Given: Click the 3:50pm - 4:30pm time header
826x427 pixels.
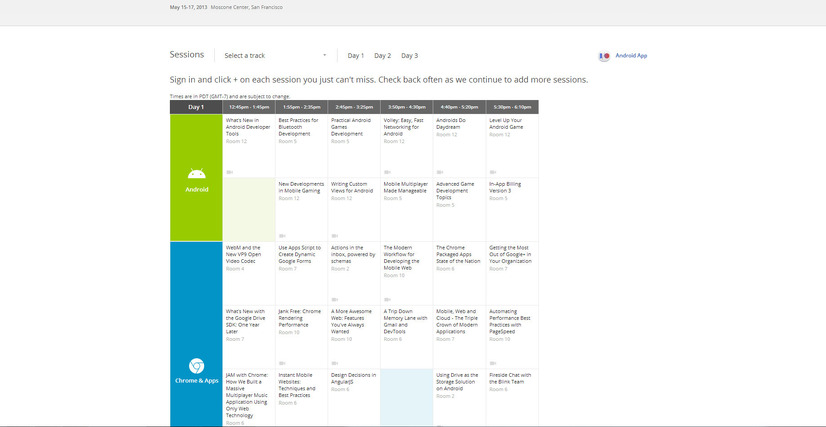Looking at the screenshot, I should 407,107.
